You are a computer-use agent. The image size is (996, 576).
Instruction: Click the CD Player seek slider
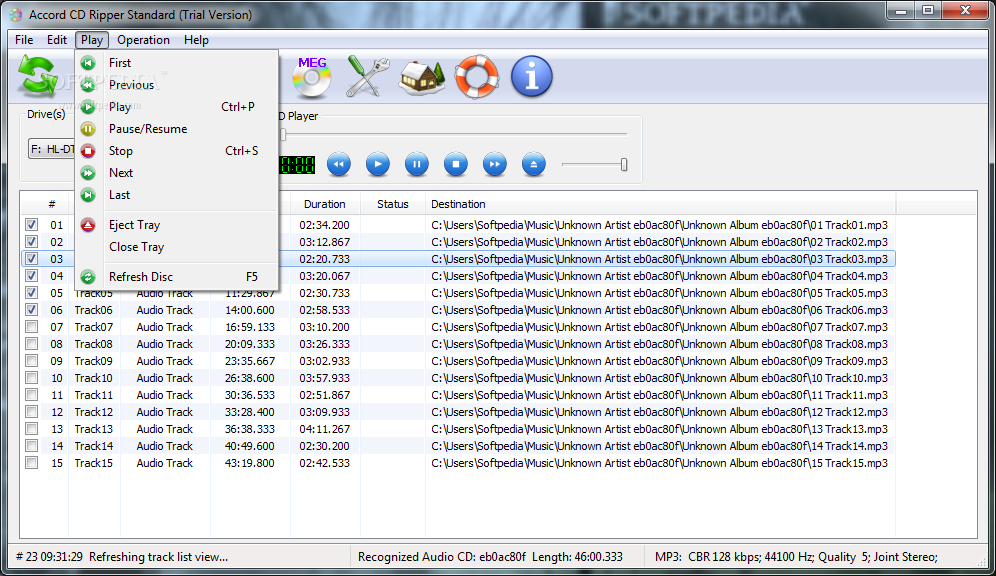tap(454, 134)
